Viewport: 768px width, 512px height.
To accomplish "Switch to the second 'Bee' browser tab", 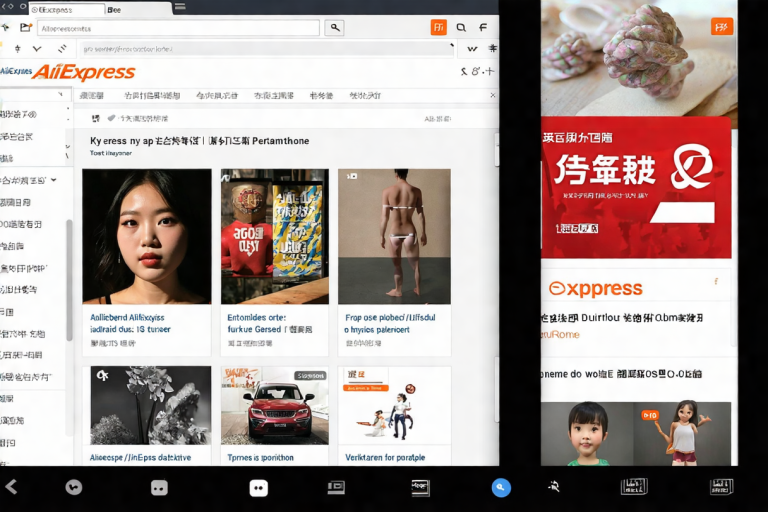I will (x=137, y=9).
